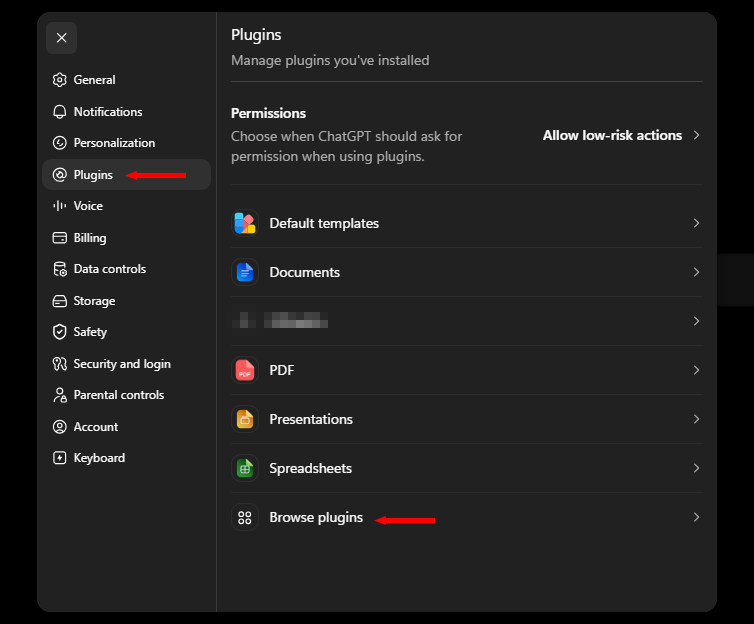Image resolution: width=754 pixels, height=624 pixels.
Task: Select the Plugins label in the sidebar
Action: coord(93,175)
